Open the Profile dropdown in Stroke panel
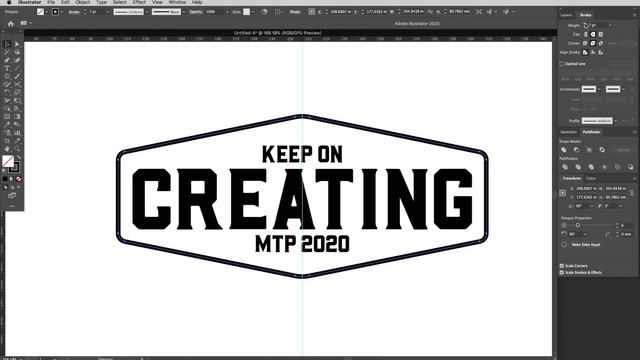The image size is (640, 360). [616, 121]
